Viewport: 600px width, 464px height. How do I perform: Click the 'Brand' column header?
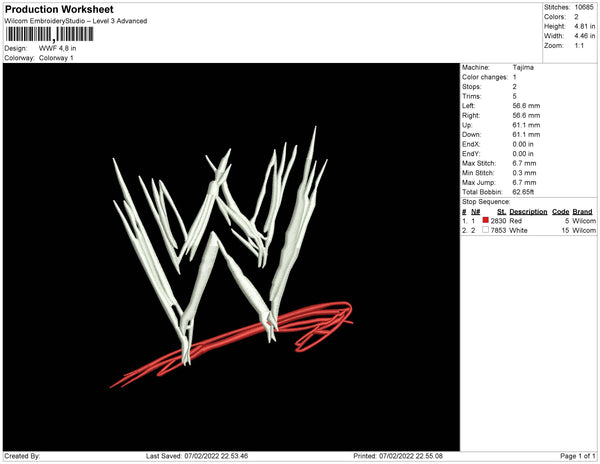coord(582,212)
